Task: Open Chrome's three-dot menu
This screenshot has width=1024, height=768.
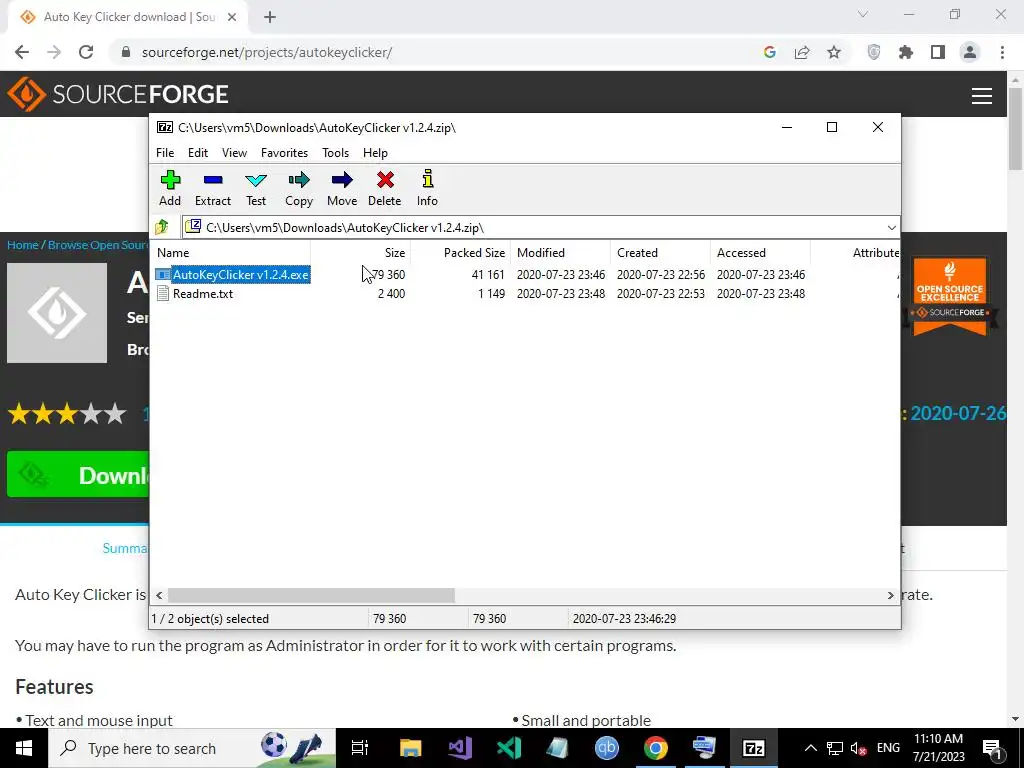Action: click(1002, 52)
